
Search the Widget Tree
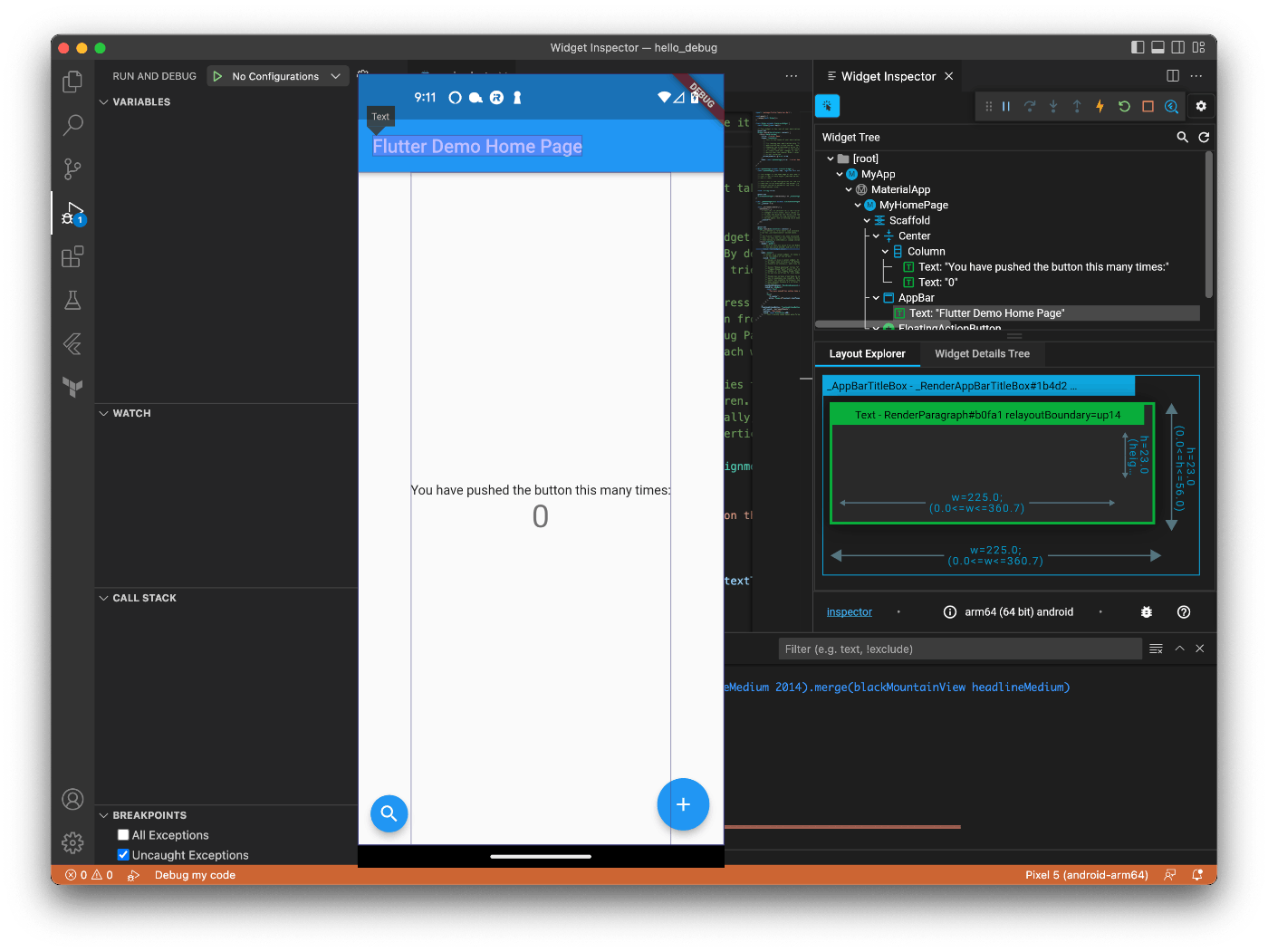click(x=1182, y=137)
